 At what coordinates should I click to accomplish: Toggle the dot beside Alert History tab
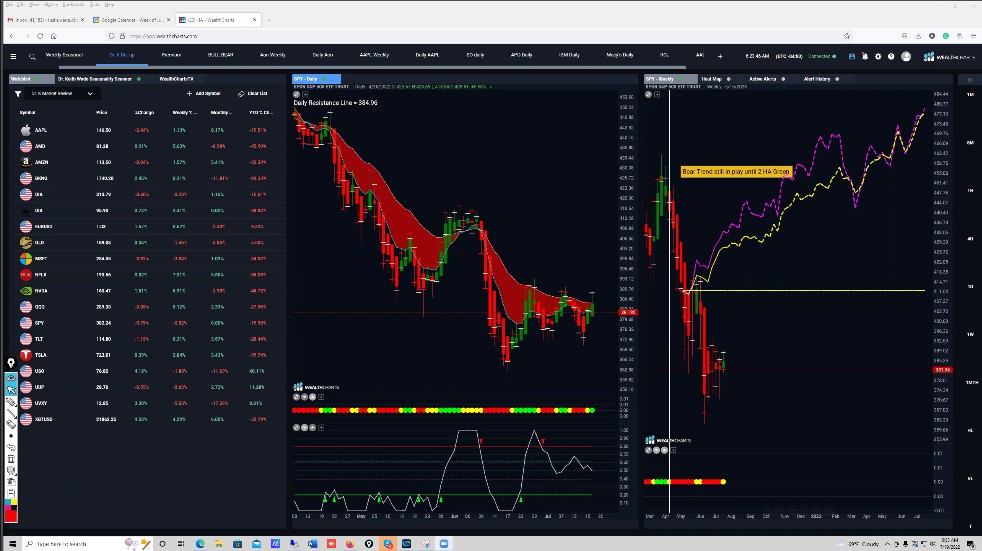(837, 80)
